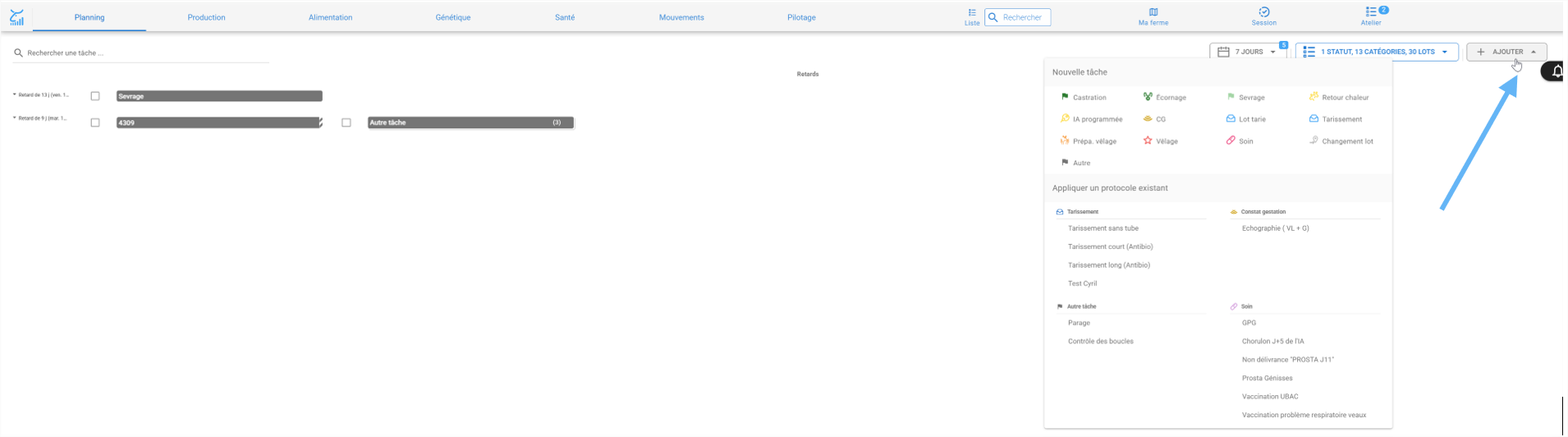
Task: Open the Sevrage task bar
Action: (x=219, y=96)
